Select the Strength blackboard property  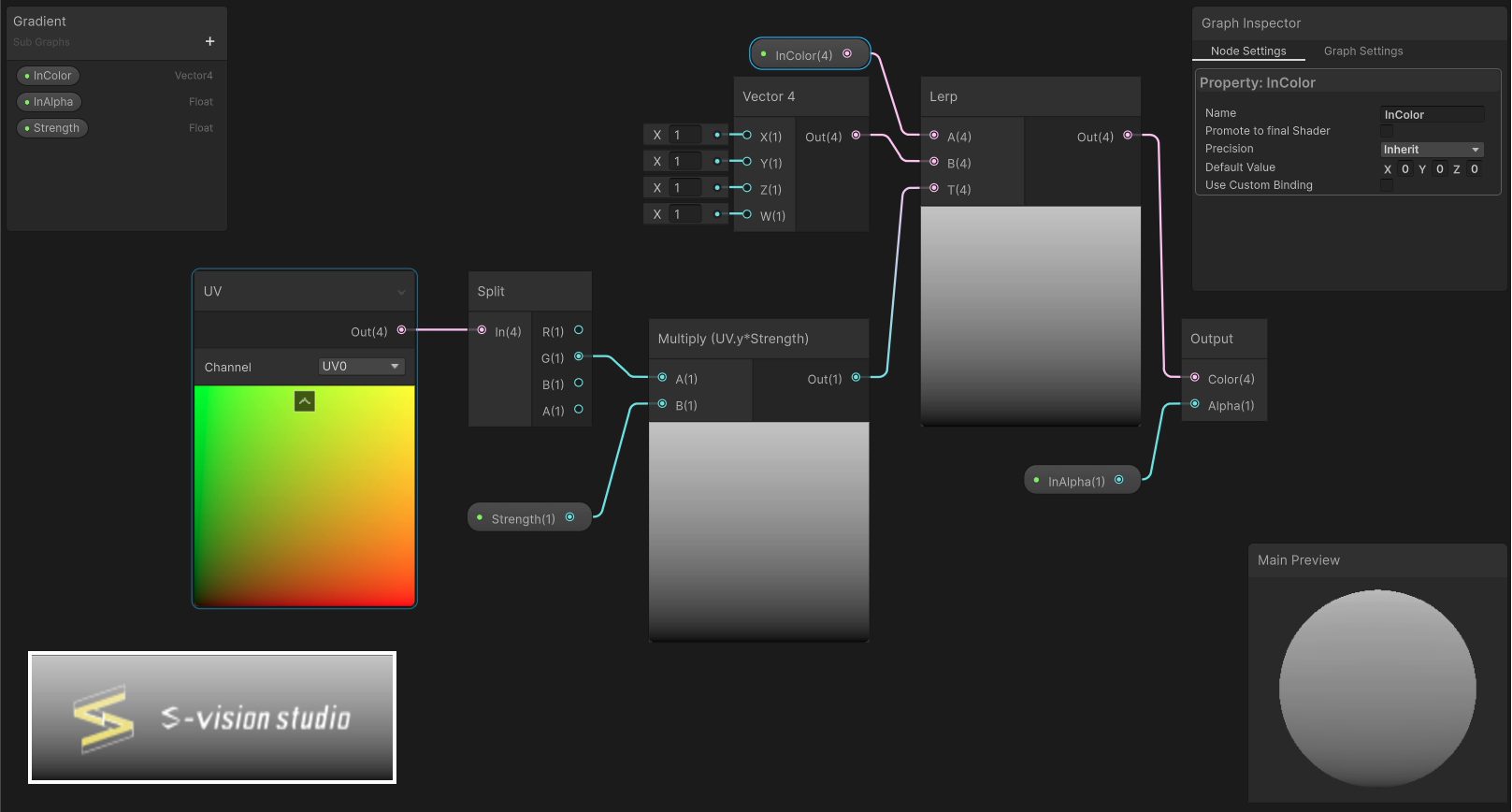click(52, 128)
